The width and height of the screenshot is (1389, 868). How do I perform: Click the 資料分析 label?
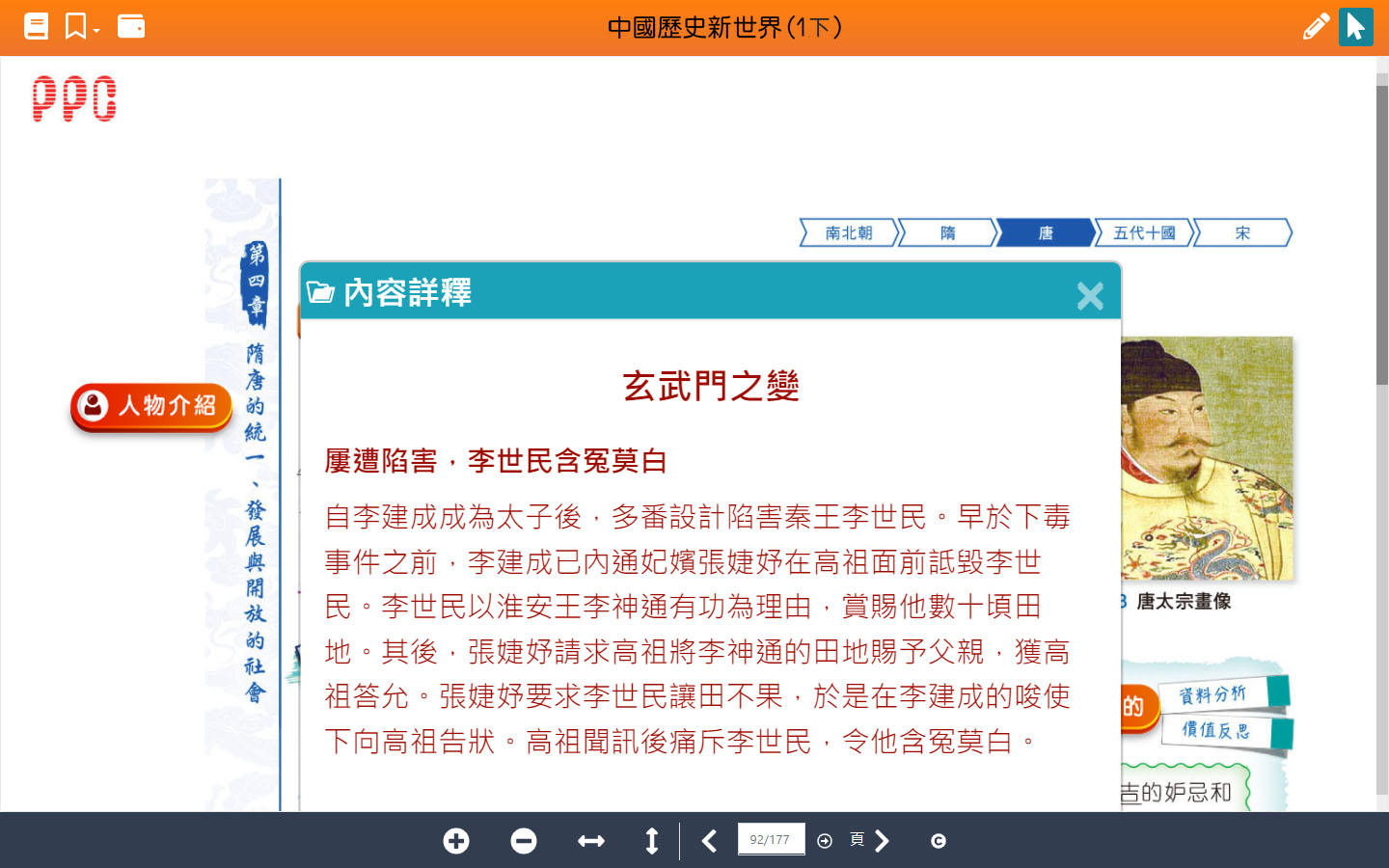click(x=1212, y=694)
